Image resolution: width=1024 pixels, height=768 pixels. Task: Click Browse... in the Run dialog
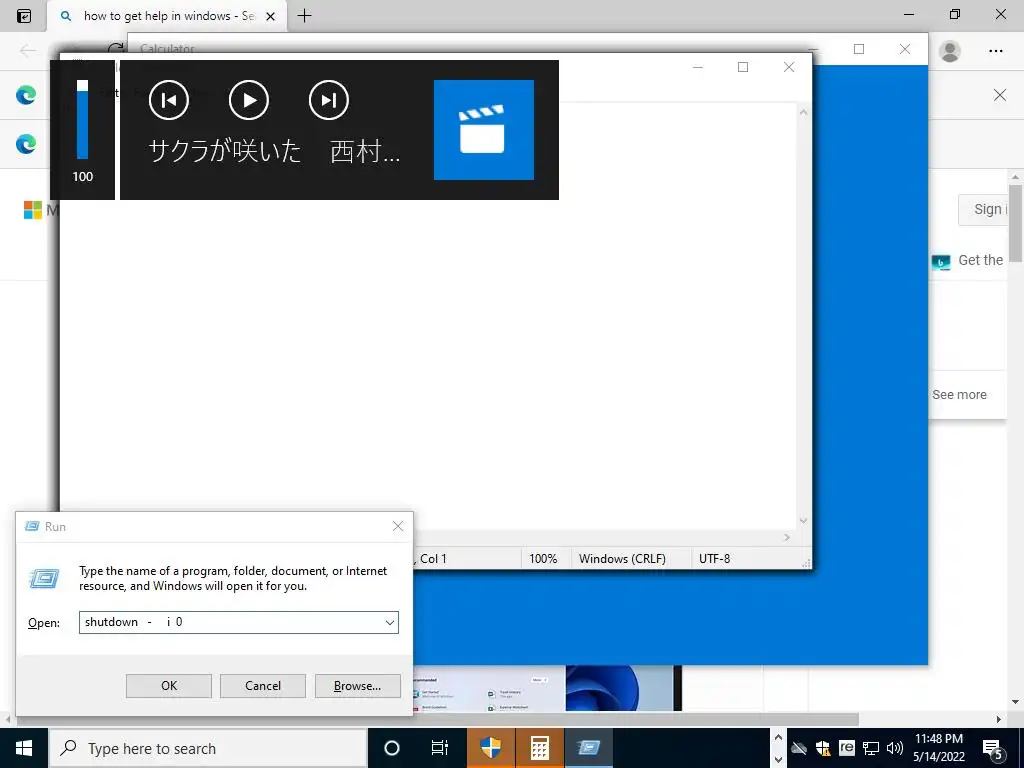click(x=357, y=686)
